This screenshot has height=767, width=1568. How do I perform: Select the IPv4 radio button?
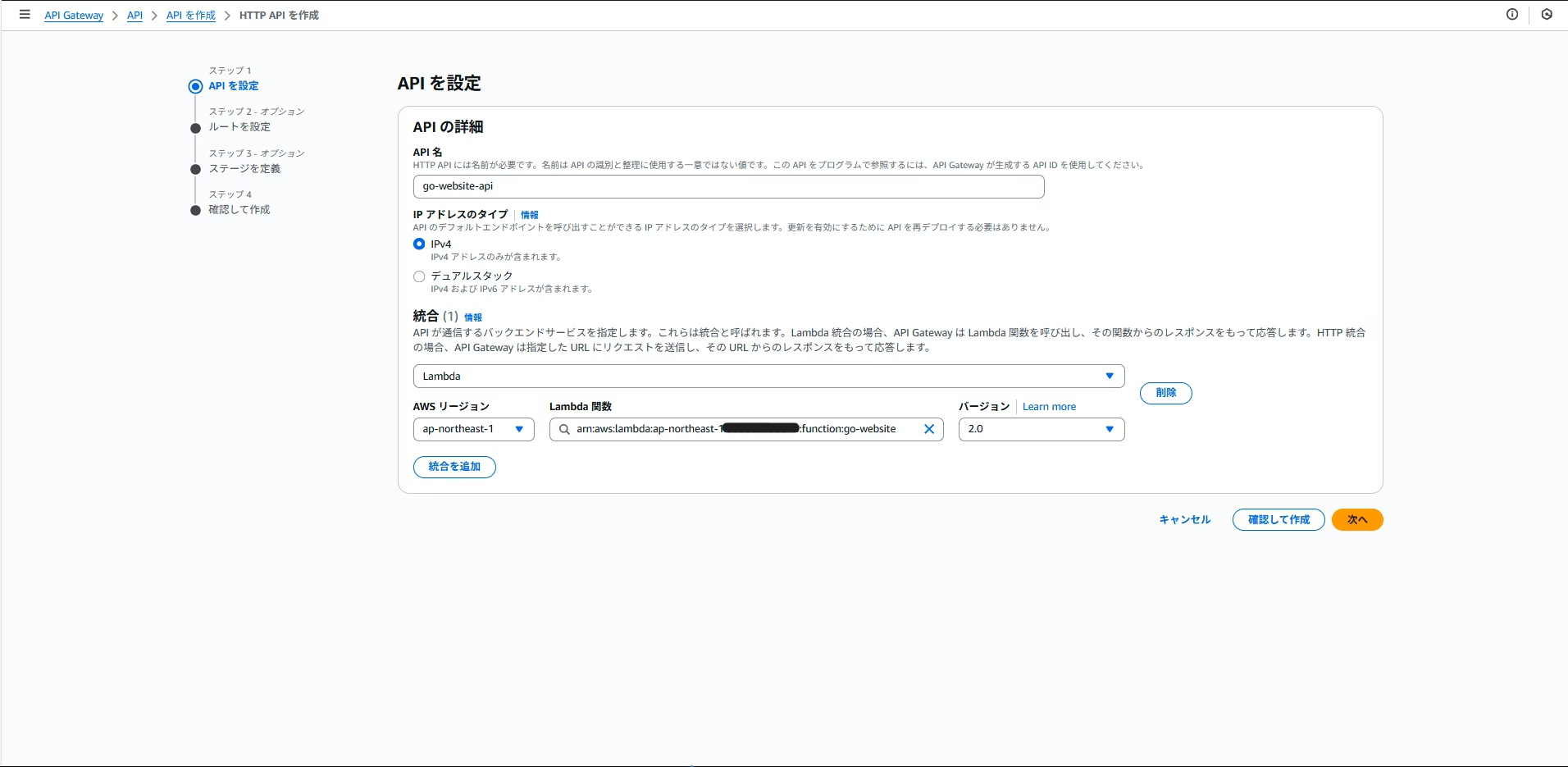click(419, 244)
